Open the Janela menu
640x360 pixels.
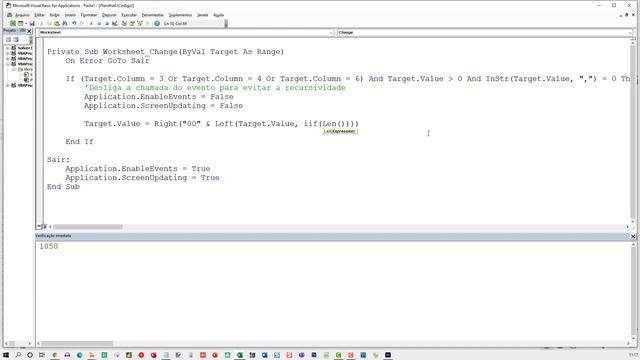tap(202, 15)
